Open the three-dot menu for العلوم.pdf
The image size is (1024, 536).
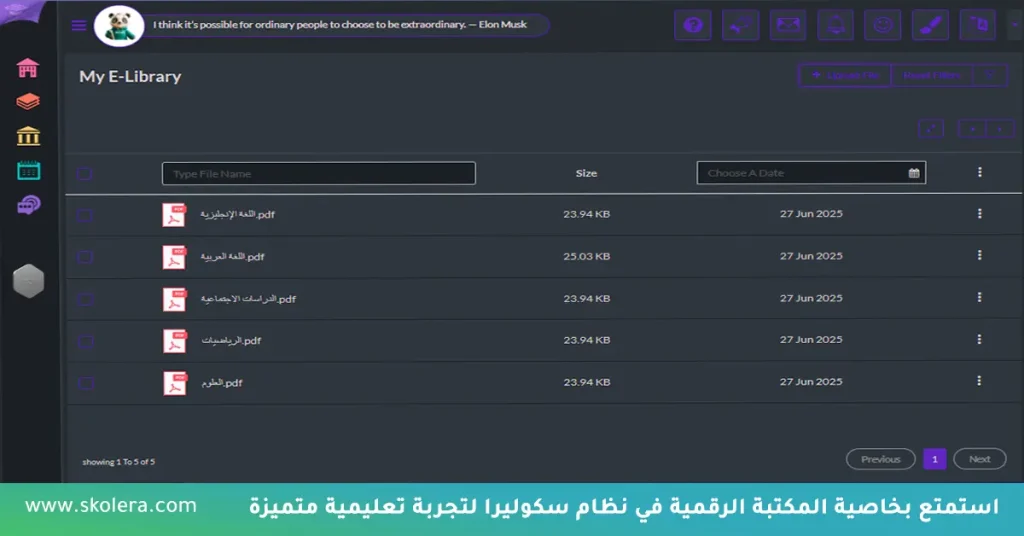(980, 381)
